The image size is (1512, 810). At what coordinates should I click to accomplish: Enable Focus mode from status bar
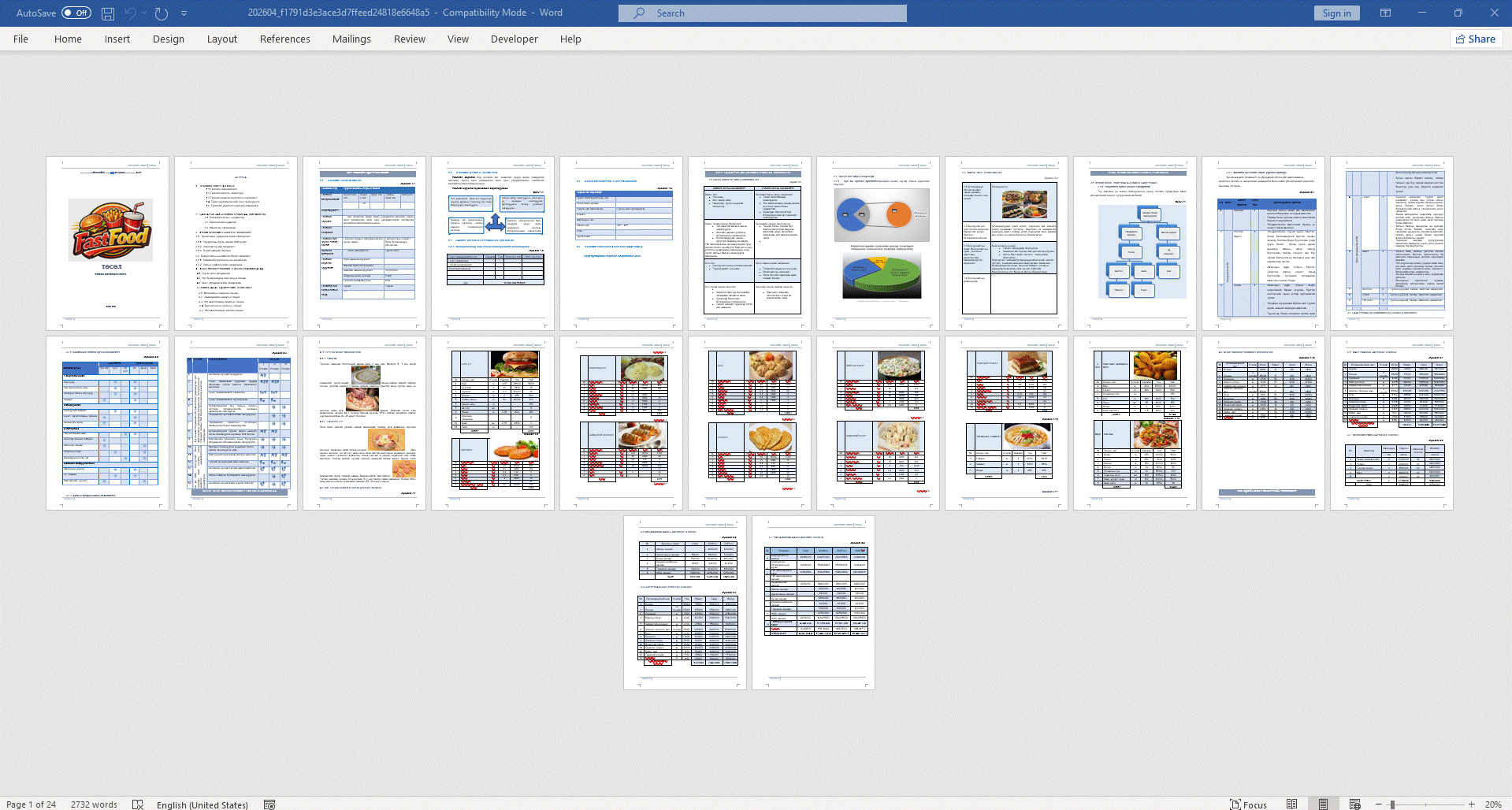coord(1248,804)
